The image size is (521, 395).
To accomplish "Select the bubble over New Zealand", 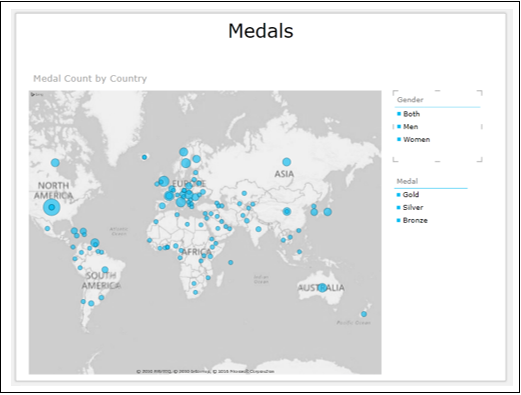I will (364, 314).
